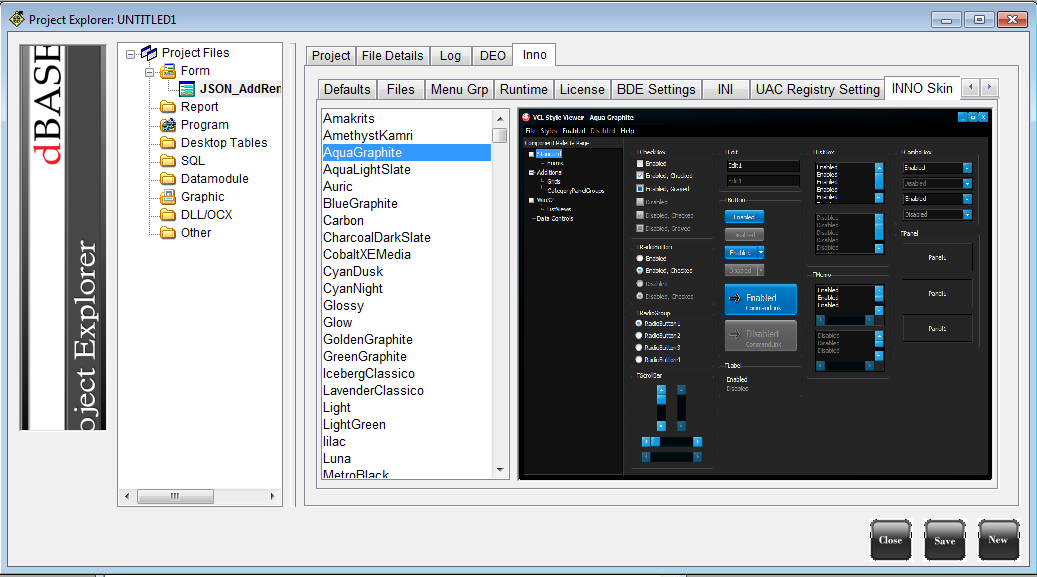The width and height of the screenshot is (1037, 577).
Task: Click the SQL folder icon
Action: pyautogui.click(x=168, y=161)
